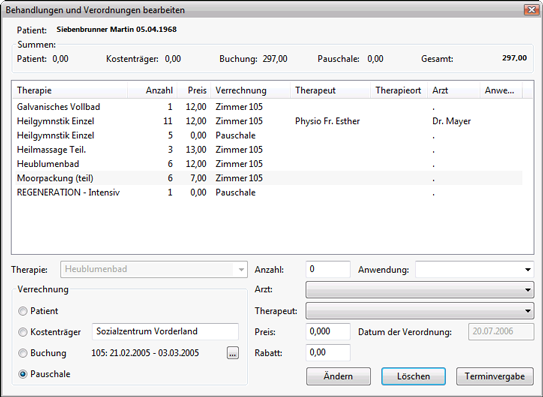Sort by the Arzt column header

click(x=454, y=91)
